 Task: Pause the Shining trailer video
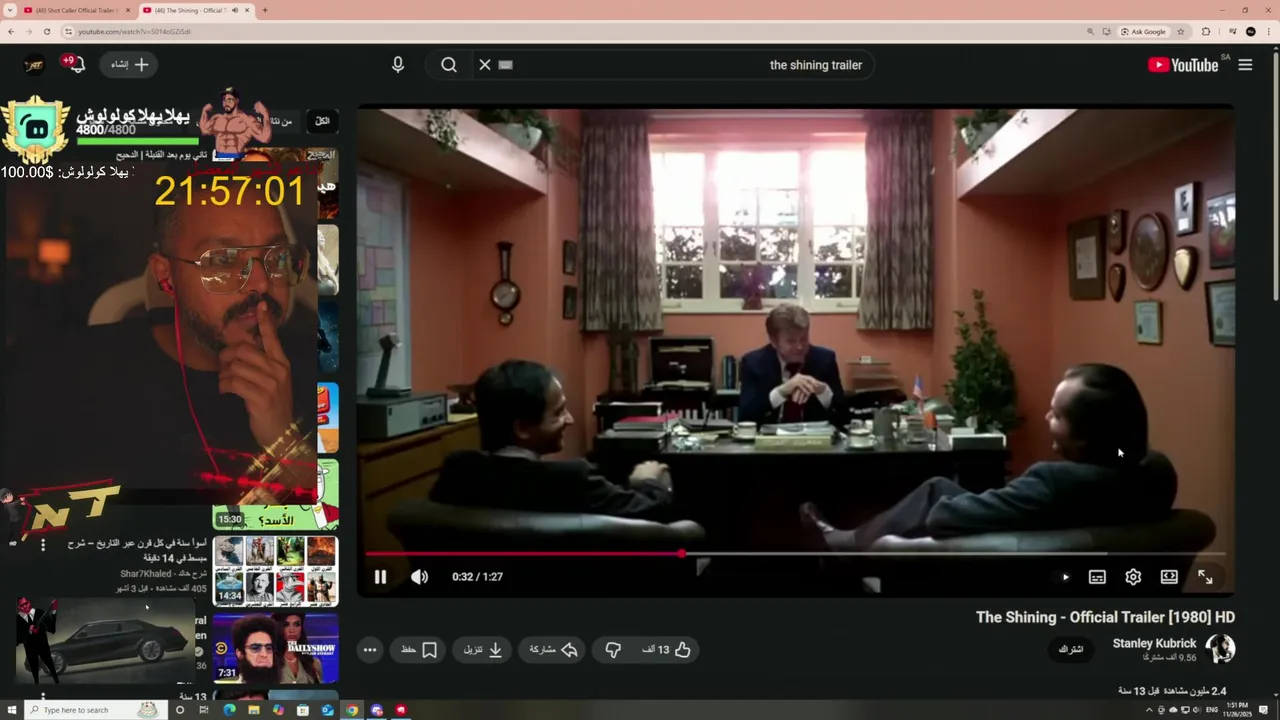(380, 577)
